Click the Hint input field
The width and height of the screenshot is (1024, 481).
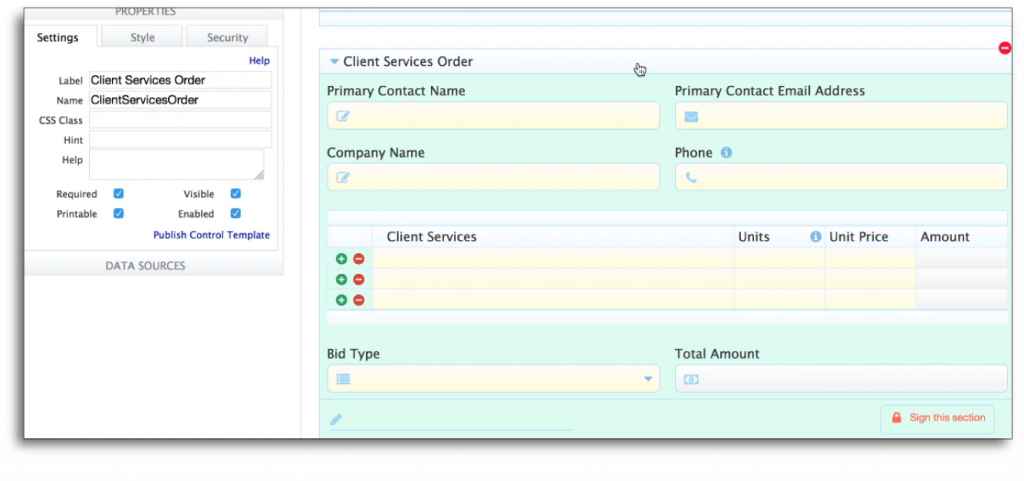[x=180, y=139]
